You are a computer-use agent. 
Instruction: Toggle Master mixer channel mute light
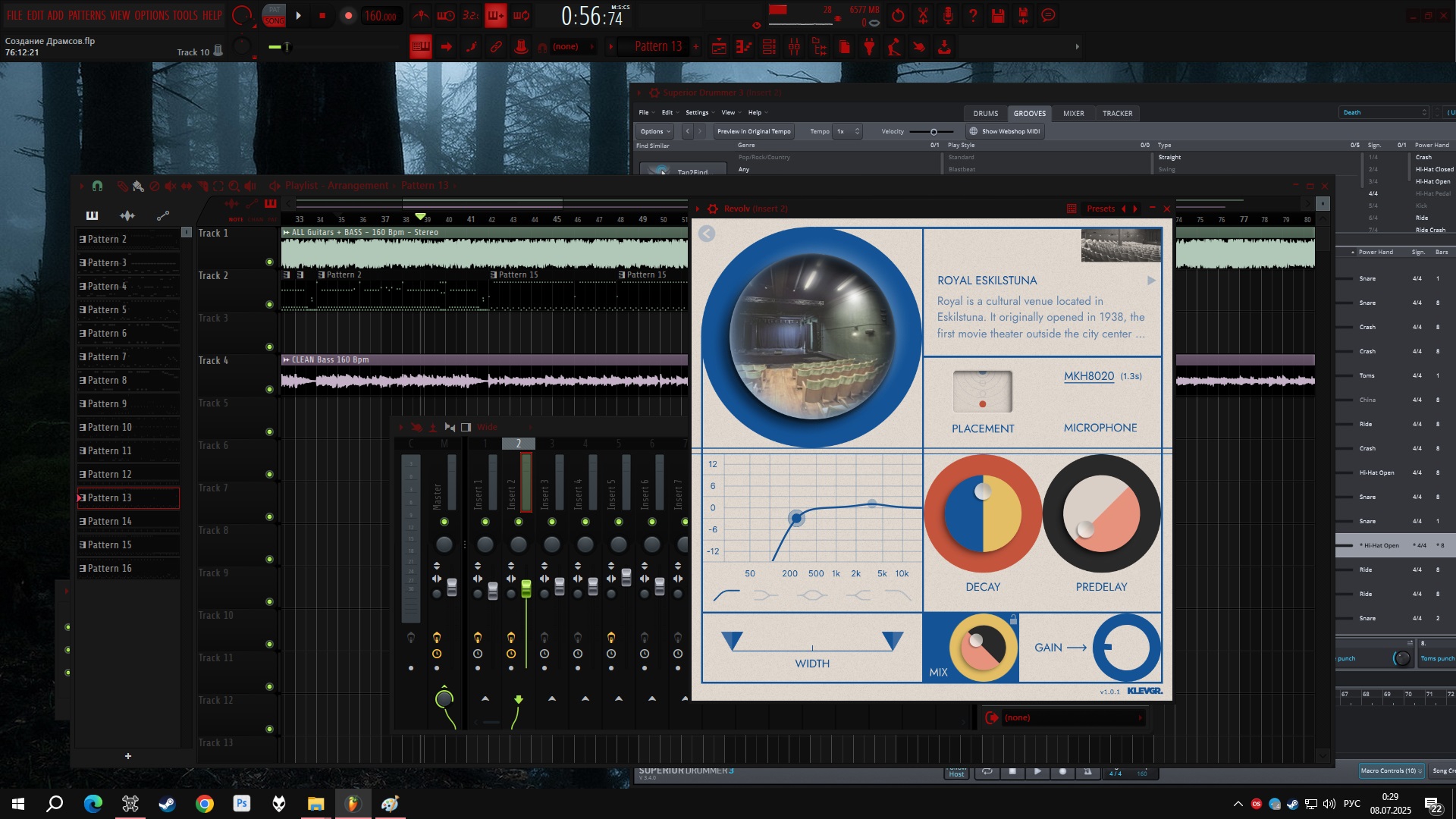pos(444,522)
